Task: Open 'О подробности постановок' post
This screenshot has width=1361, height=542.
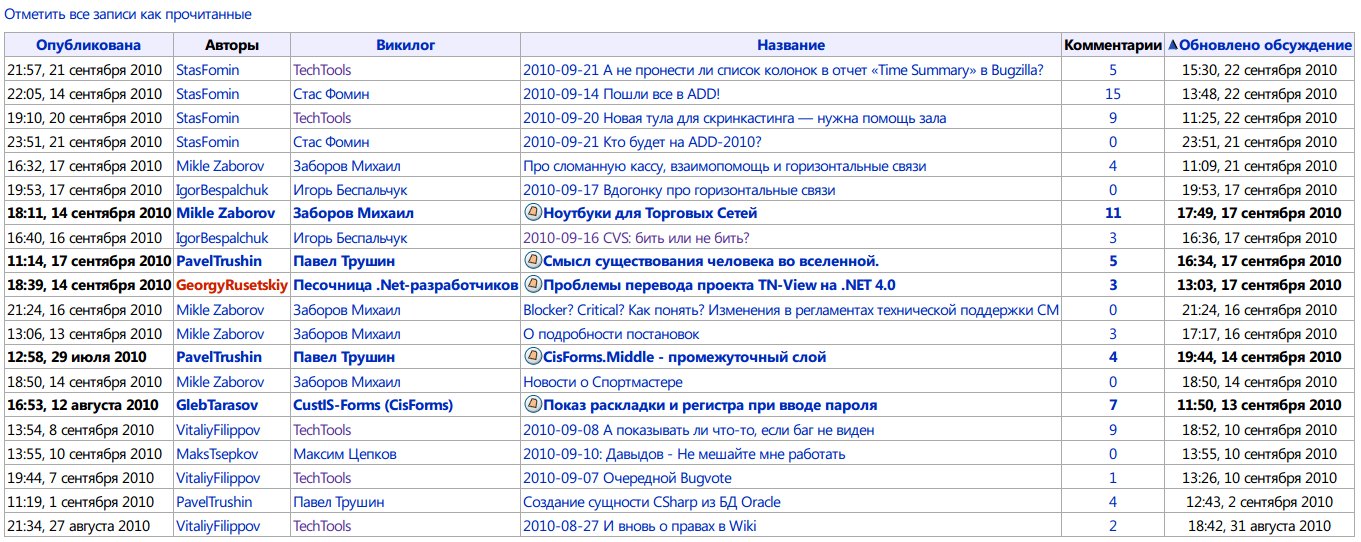Action: tap(611, 334)
